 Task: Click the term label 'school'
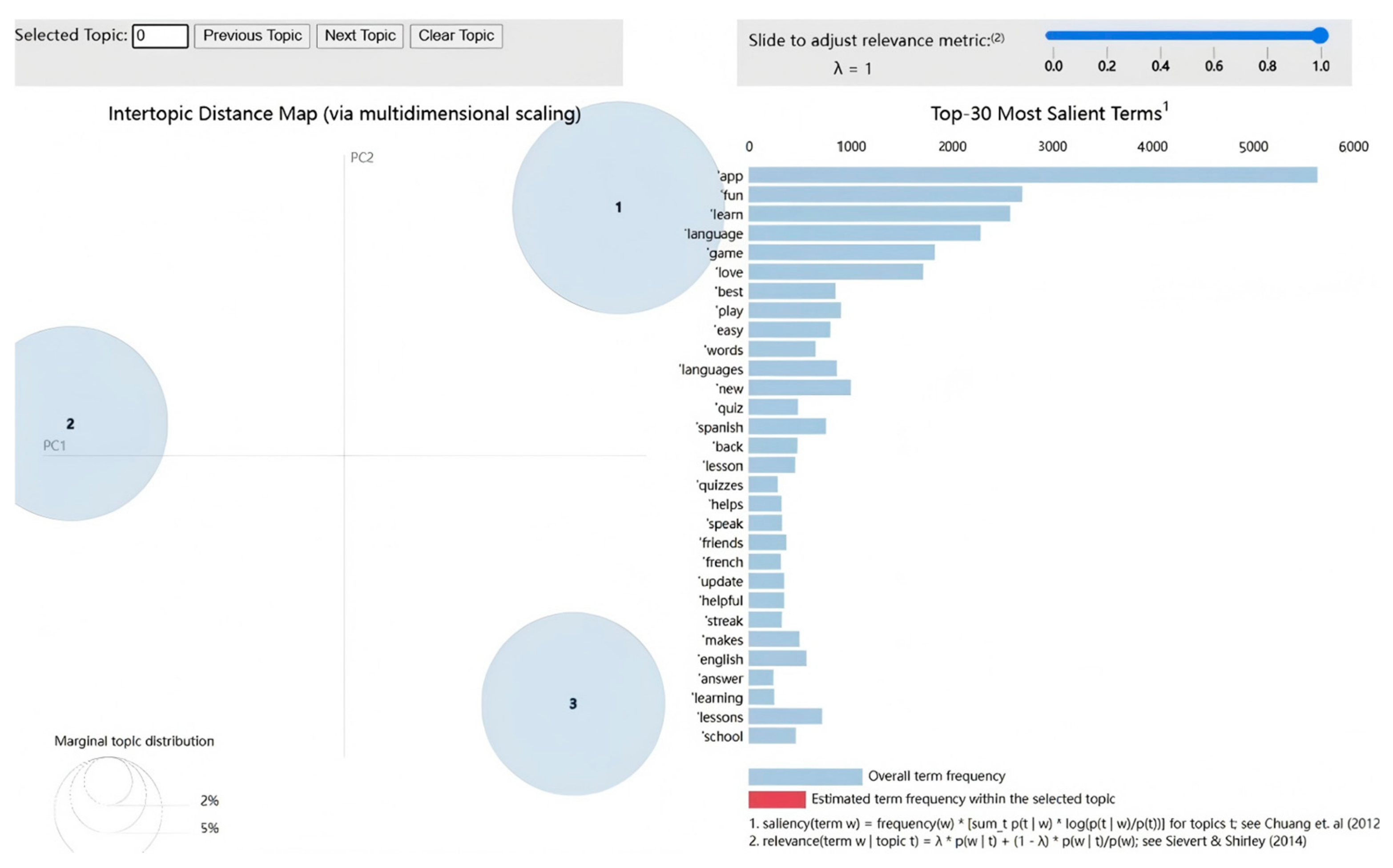coord(722,737)
